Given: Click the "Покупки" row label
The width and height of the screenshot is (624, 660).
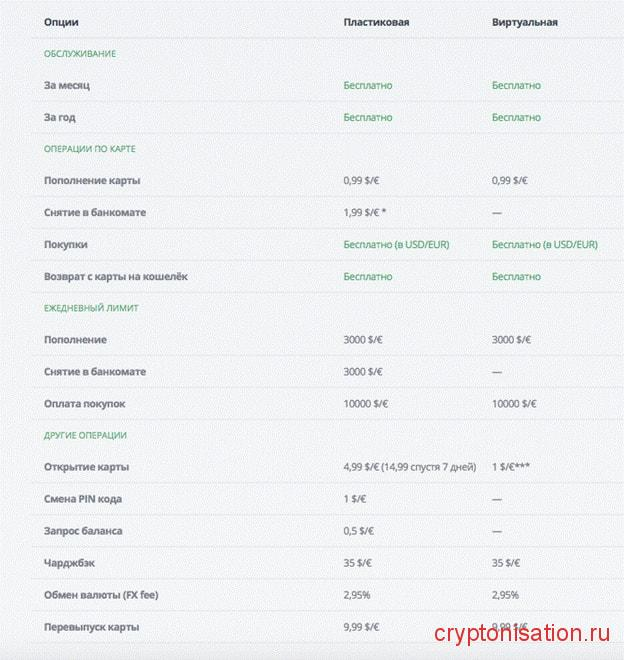Looking at the screenshot, I should click(x=66, y=245).
